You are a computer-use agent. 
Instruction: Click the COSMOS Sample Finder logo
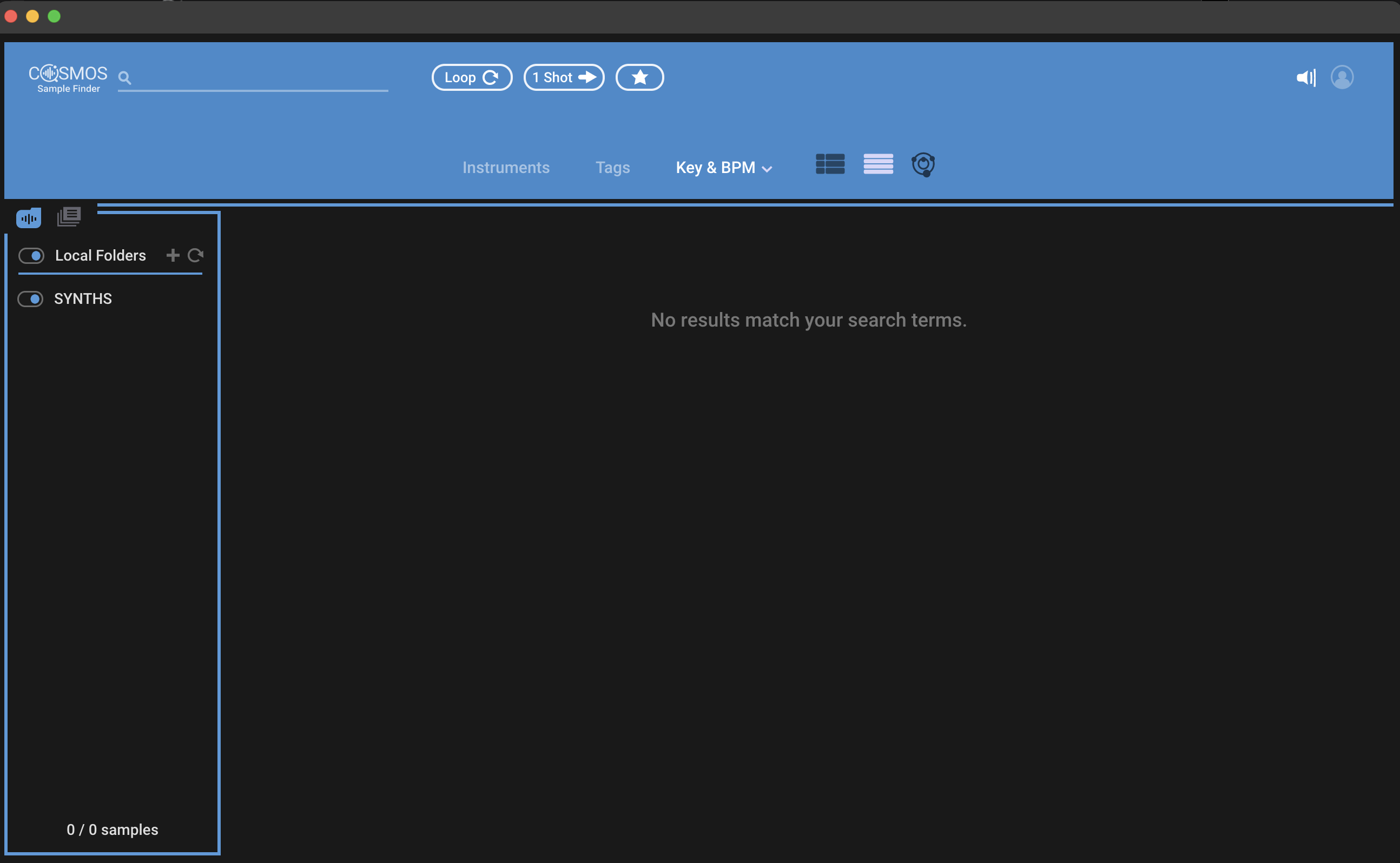click(x=68, y=79)
